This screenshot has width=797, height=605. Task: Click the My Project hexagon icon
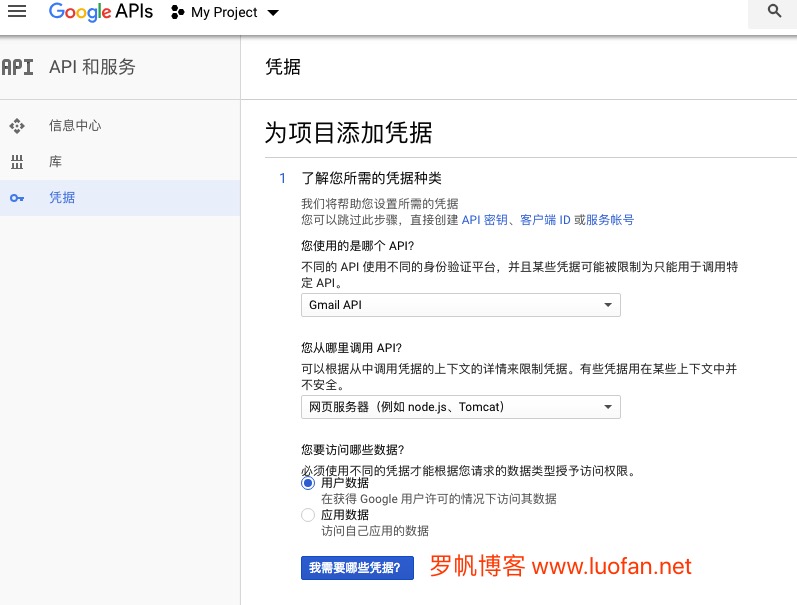coord(177,12)
